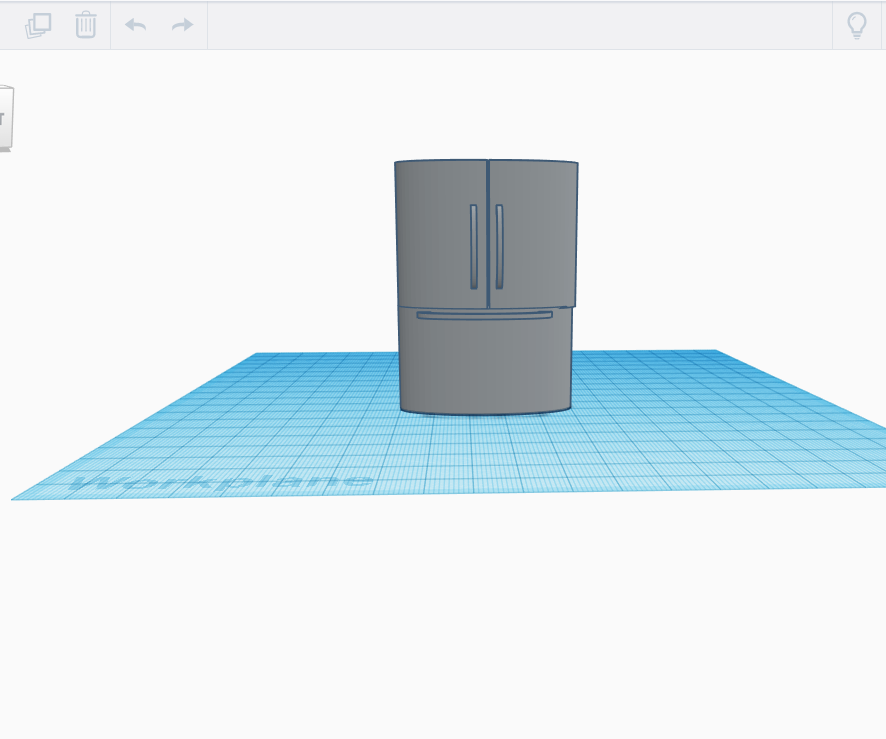The image size is (886, 739).
Task: Redo the last undone action
Action: tap(182, 25)
